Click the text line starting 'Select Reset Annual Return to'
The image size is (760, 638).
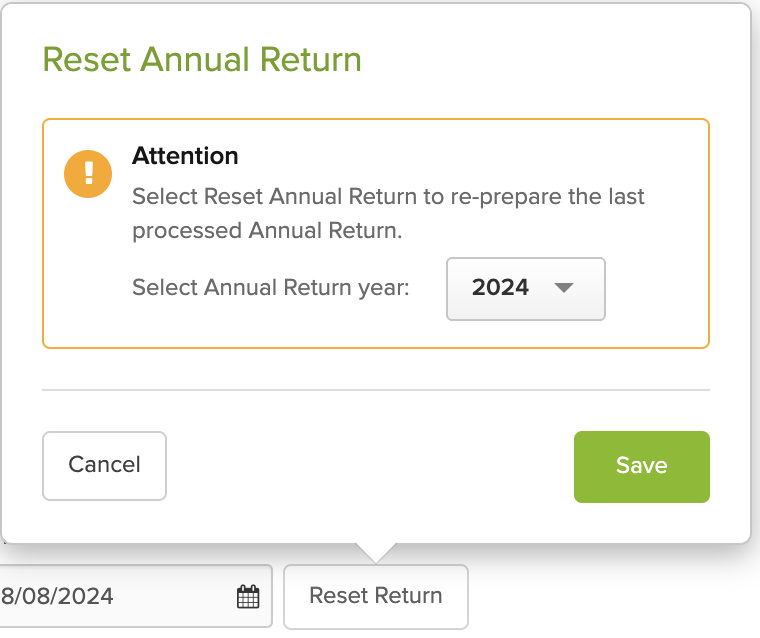pyautogui.click(x=388, y=196)
